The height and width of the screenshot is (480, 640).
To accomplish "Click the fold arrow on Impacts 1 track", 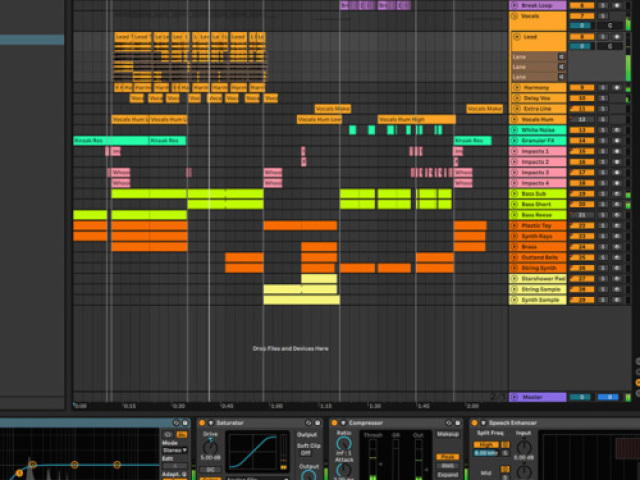I will click(x=514, y=151).
